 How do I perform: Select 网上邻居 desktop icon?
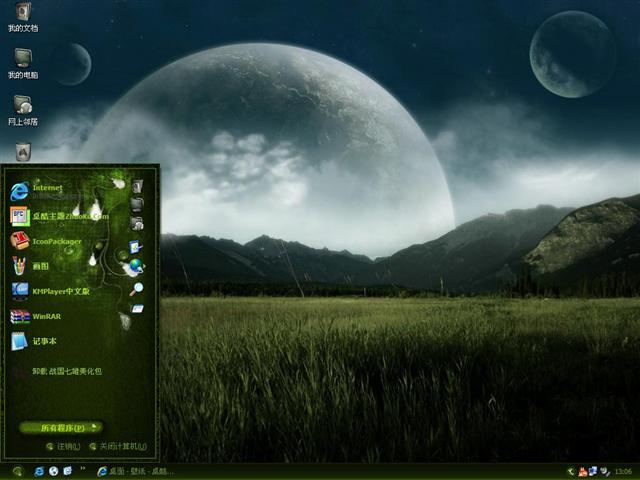click(x=23, y=110)
